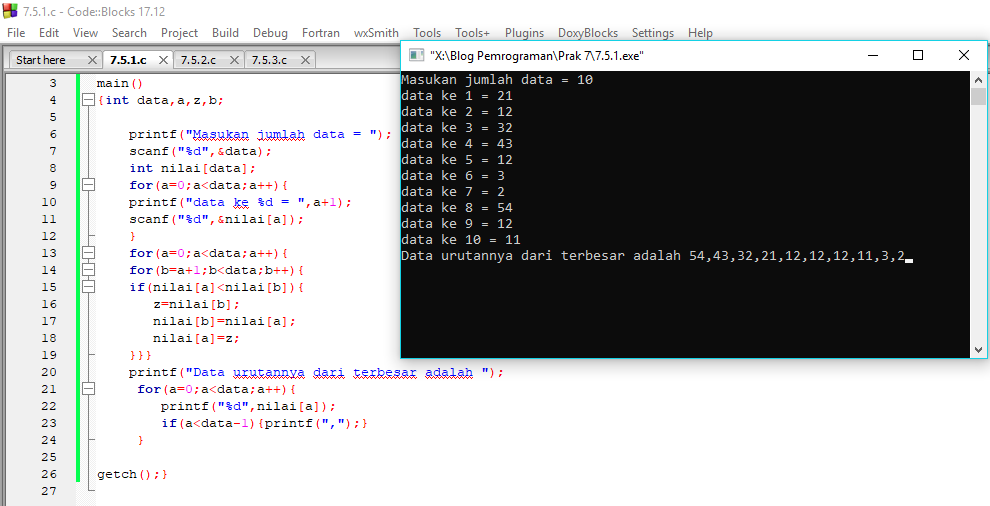Open the DoxyBlocks menu
Image resolution: width=990 pixels, height=506 pixels.
(588, 33)
